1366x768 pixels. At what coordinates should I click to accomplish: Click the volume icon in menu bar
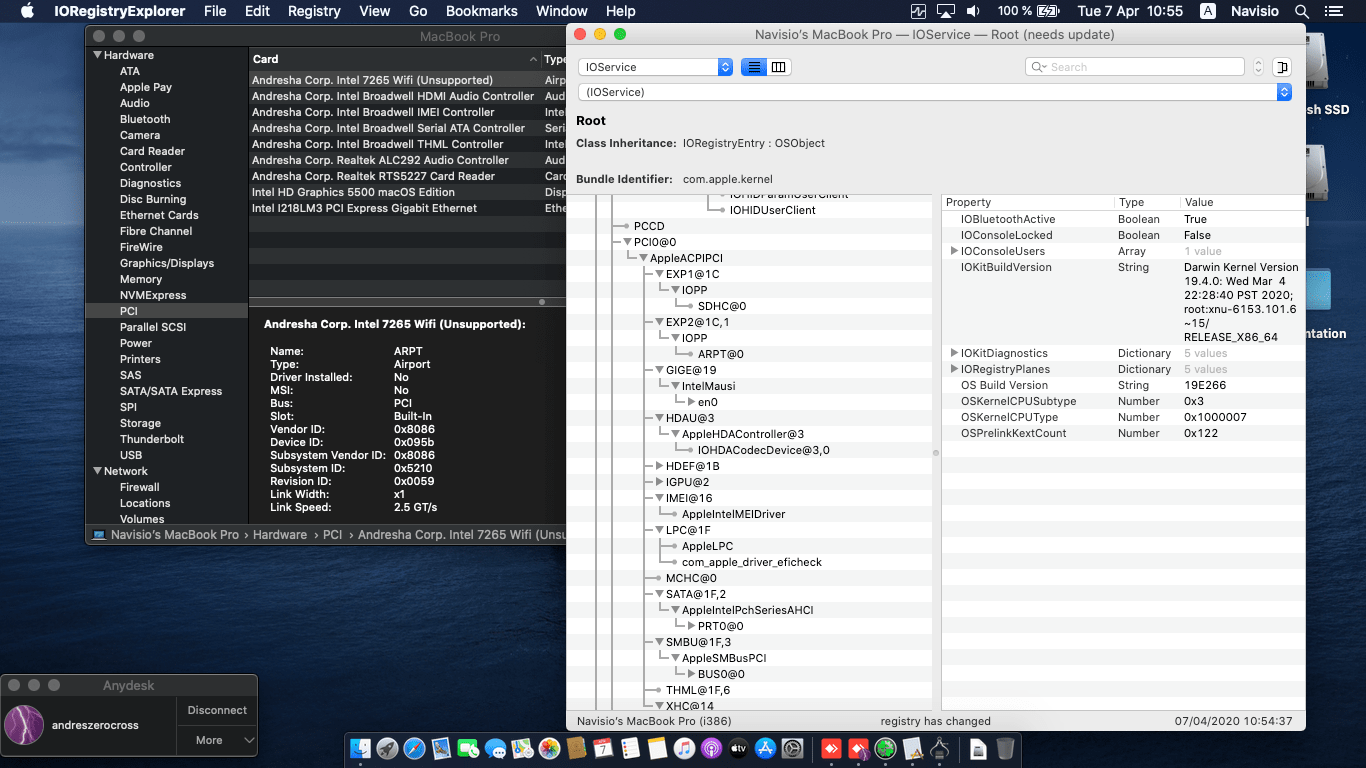(972, 11)
